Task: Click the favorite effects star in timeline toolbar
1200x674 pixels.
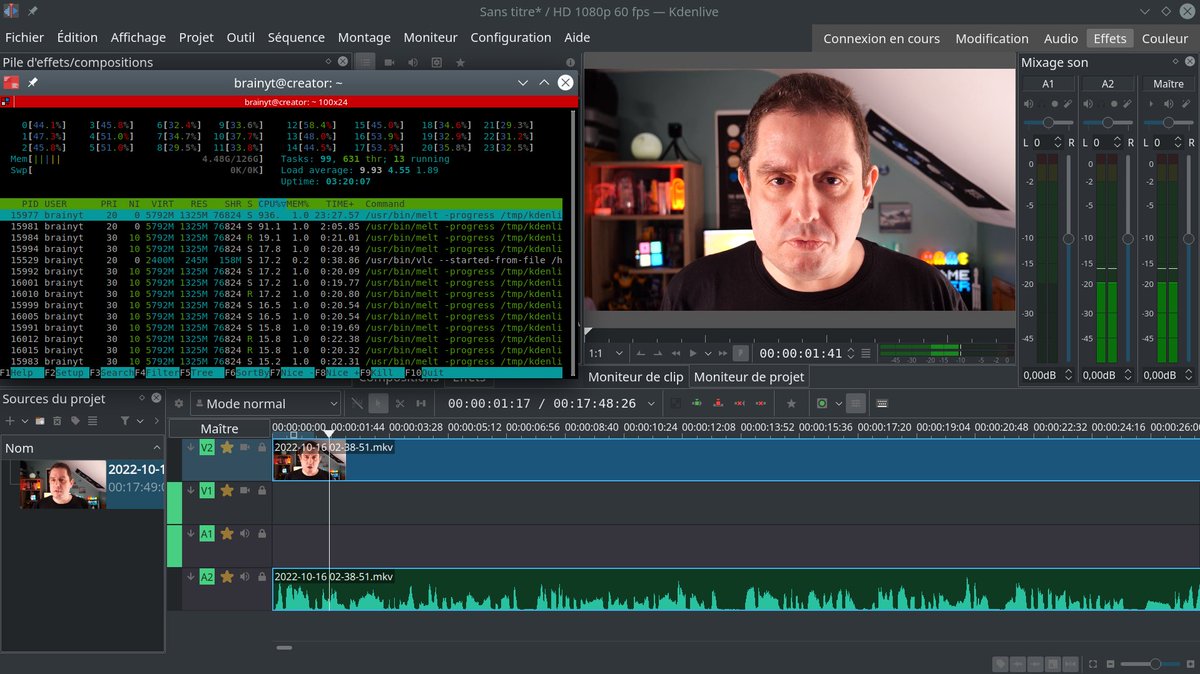Action: (791, 404)
